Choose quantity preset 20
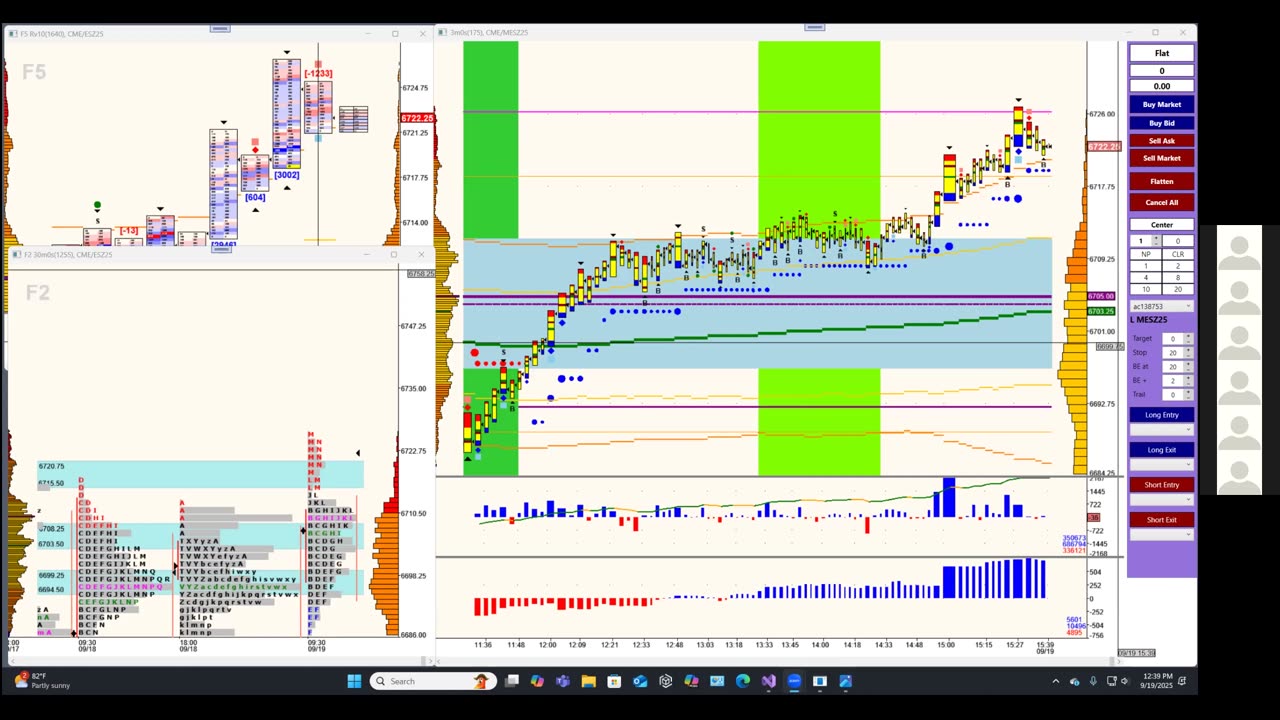The image size is (1280, 720). [1178, 290]
